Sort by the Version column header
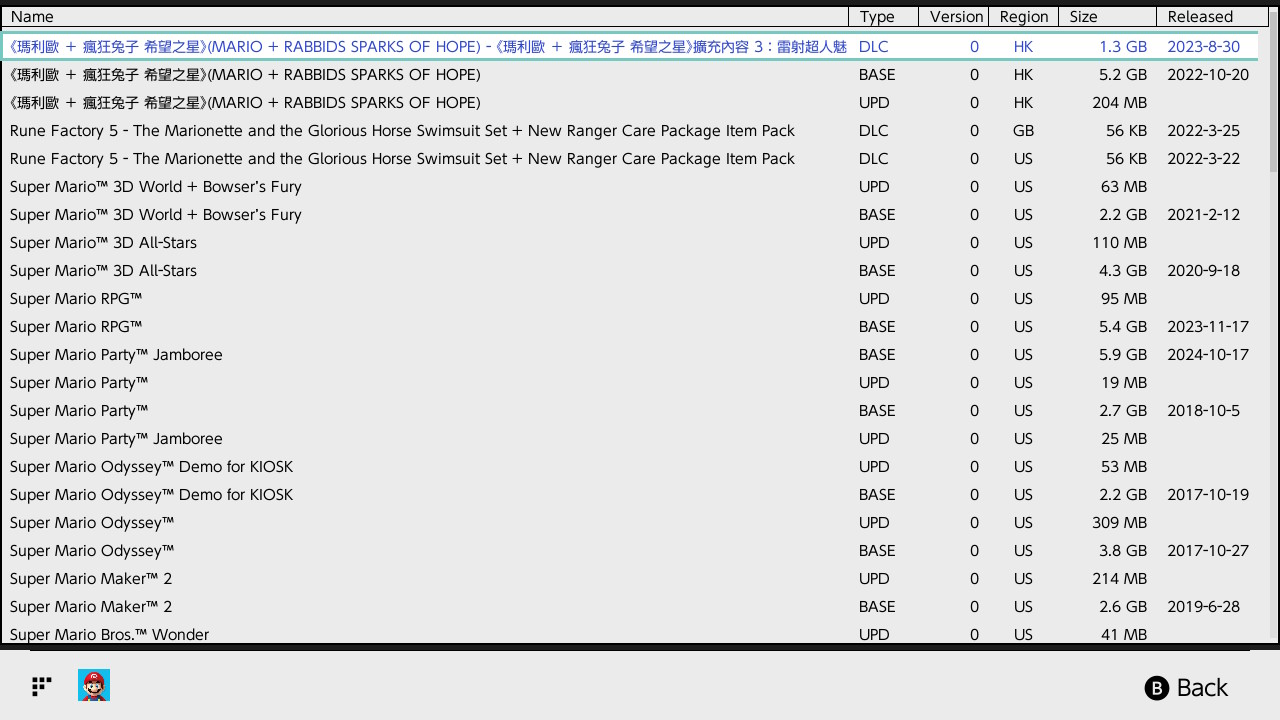Image resolution: width=1280 pixels, height=720 pixels. click(x=955, y=16)
